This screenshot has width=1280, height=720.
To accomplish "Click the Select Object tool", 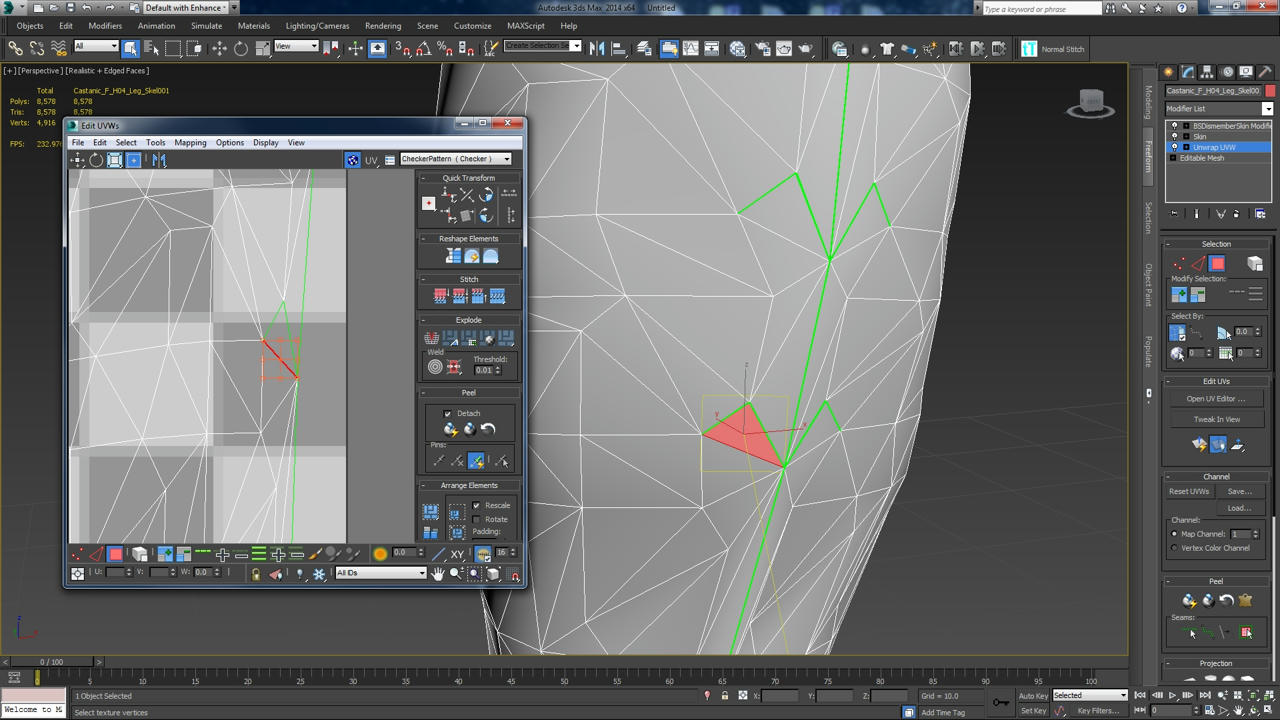I will click(130, 48).
